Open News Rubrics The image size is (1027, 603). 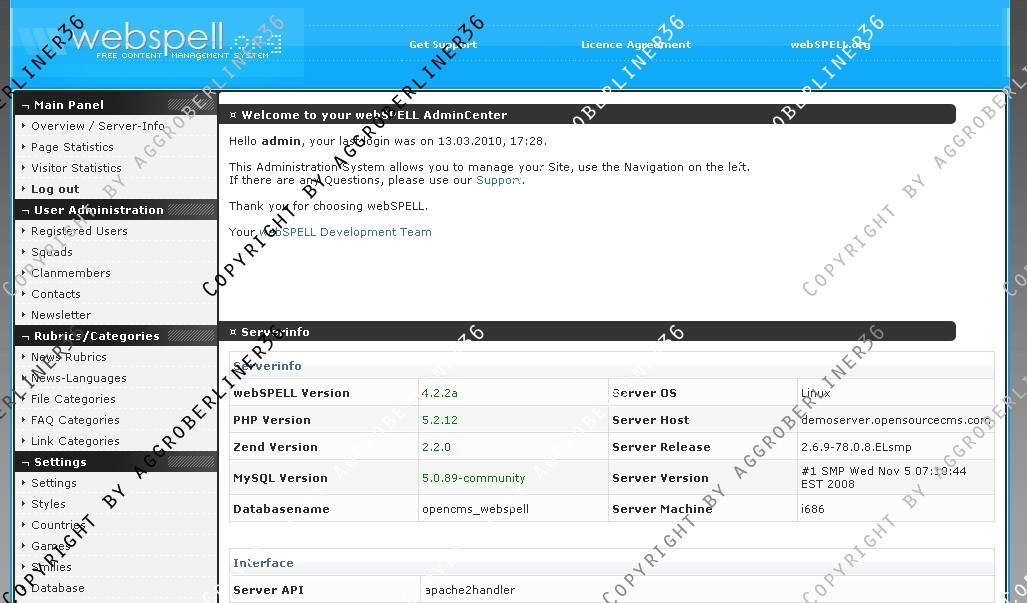coord(69,357)
